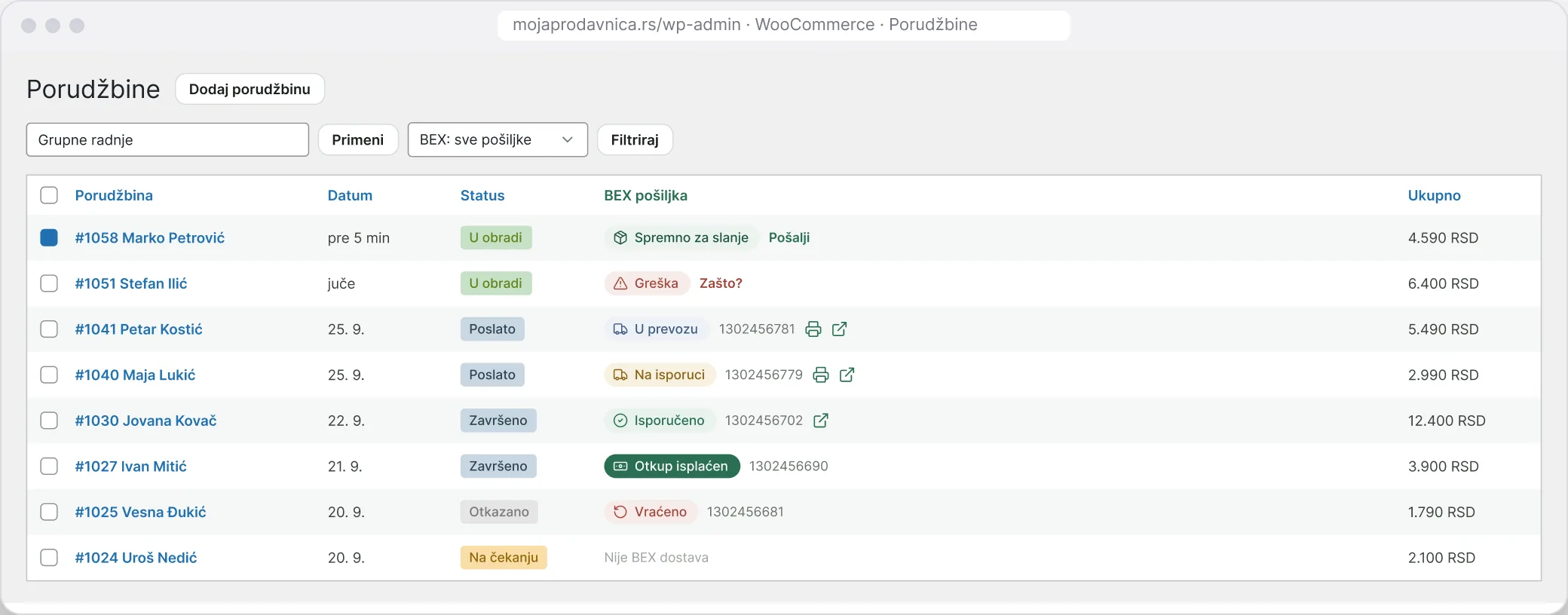The width and height of the screenshot is (1568, 615).
Task: Print the label for shipment 1302456779
Action: tap(821, 375)
